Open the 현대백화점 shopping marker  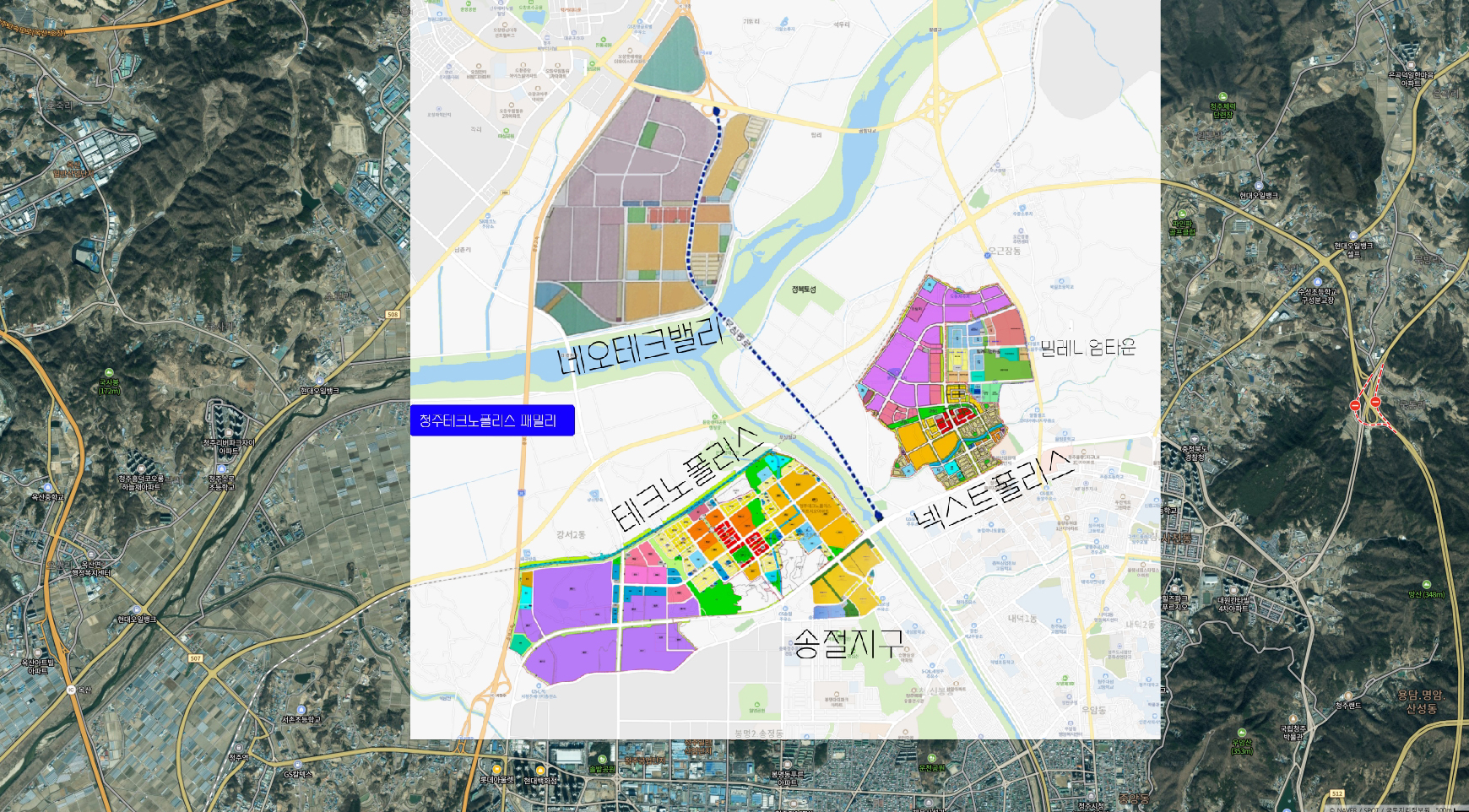[x=540, y=776]
